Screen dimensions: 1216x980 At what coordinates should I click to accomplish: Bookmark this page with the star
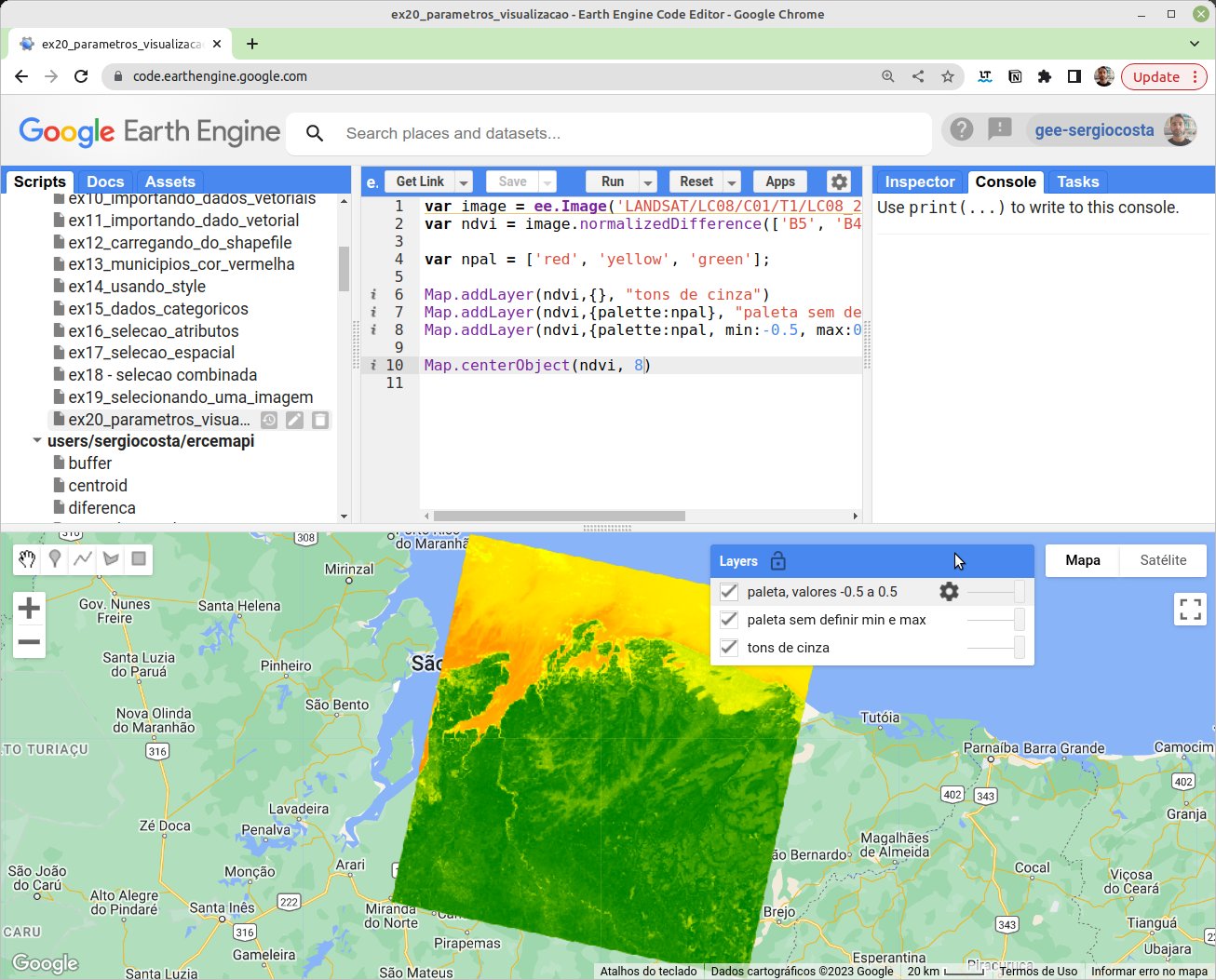(948, 76)
